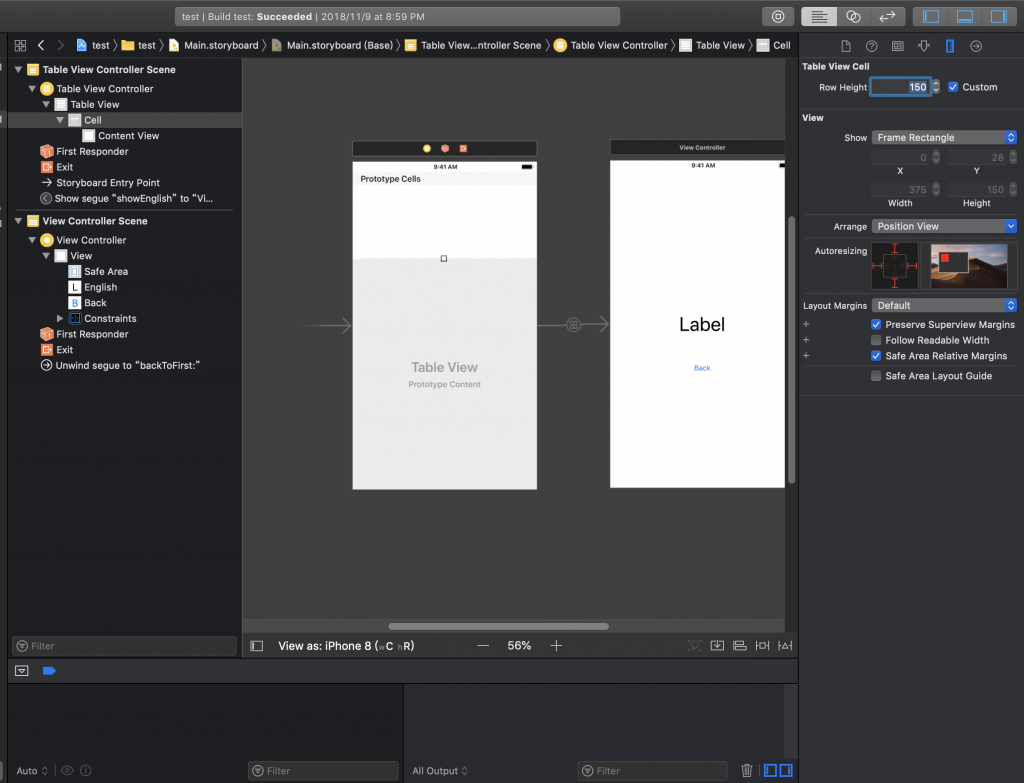Show the standard editor
This screenshot has width=1024, height=783.
tap(819, 16)
